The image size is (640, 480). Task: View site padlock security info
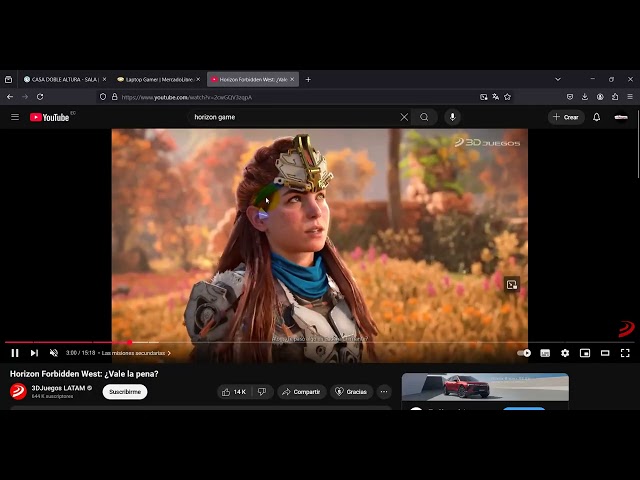coord(115,97)
